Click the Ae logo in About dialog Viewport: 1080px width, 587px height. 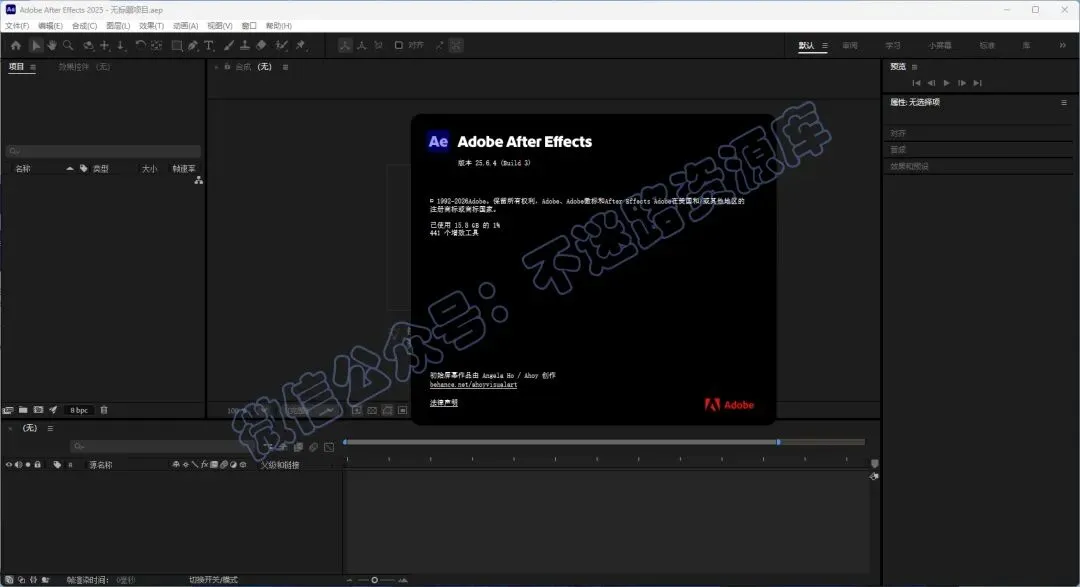tap(438, 141)
